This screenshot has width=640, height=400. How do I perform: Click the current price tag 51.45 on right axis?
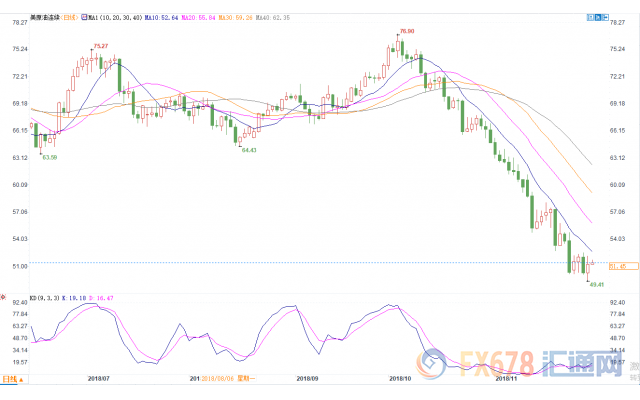pos(624,266)
